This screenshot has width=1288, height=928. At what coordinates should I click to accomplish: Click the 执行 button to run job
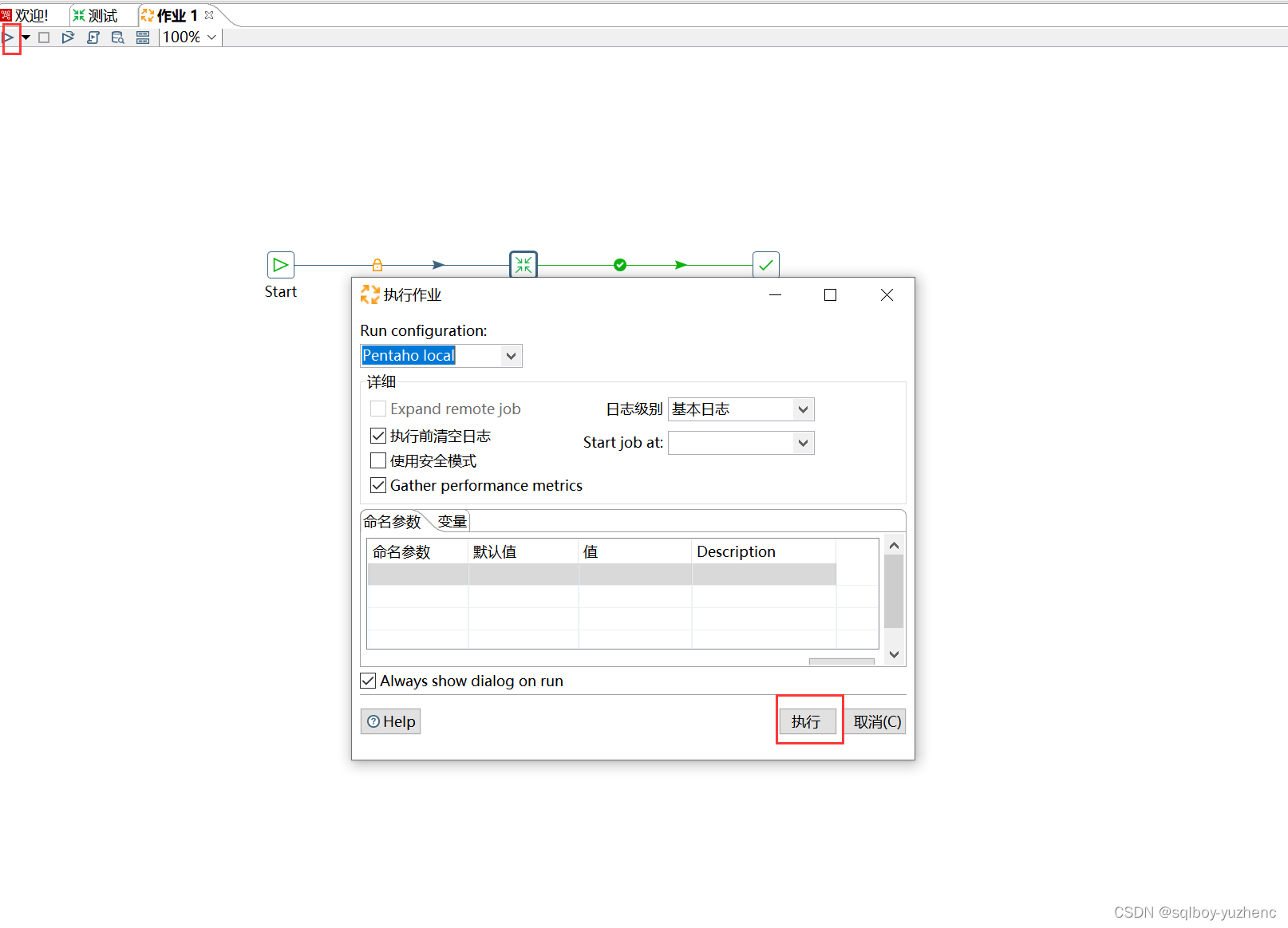[808, 721]
